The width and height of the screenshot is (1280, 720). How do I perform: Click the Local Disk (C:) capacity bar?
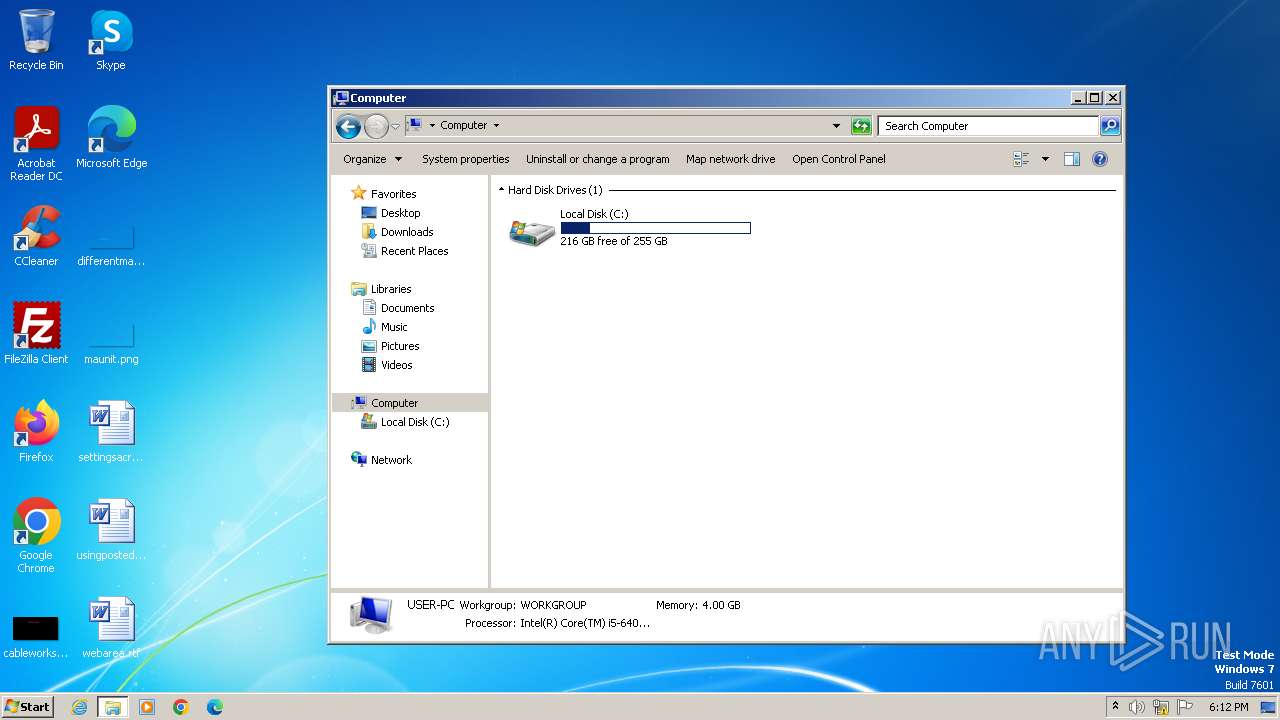tap(655, 228)
